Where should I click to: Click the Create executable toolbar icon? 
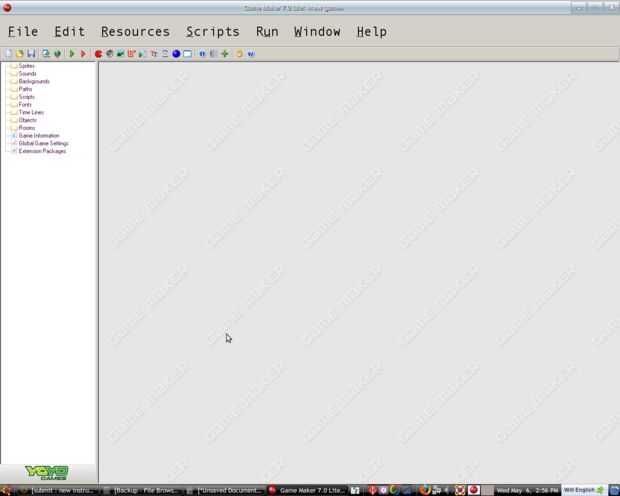(46, 53)
